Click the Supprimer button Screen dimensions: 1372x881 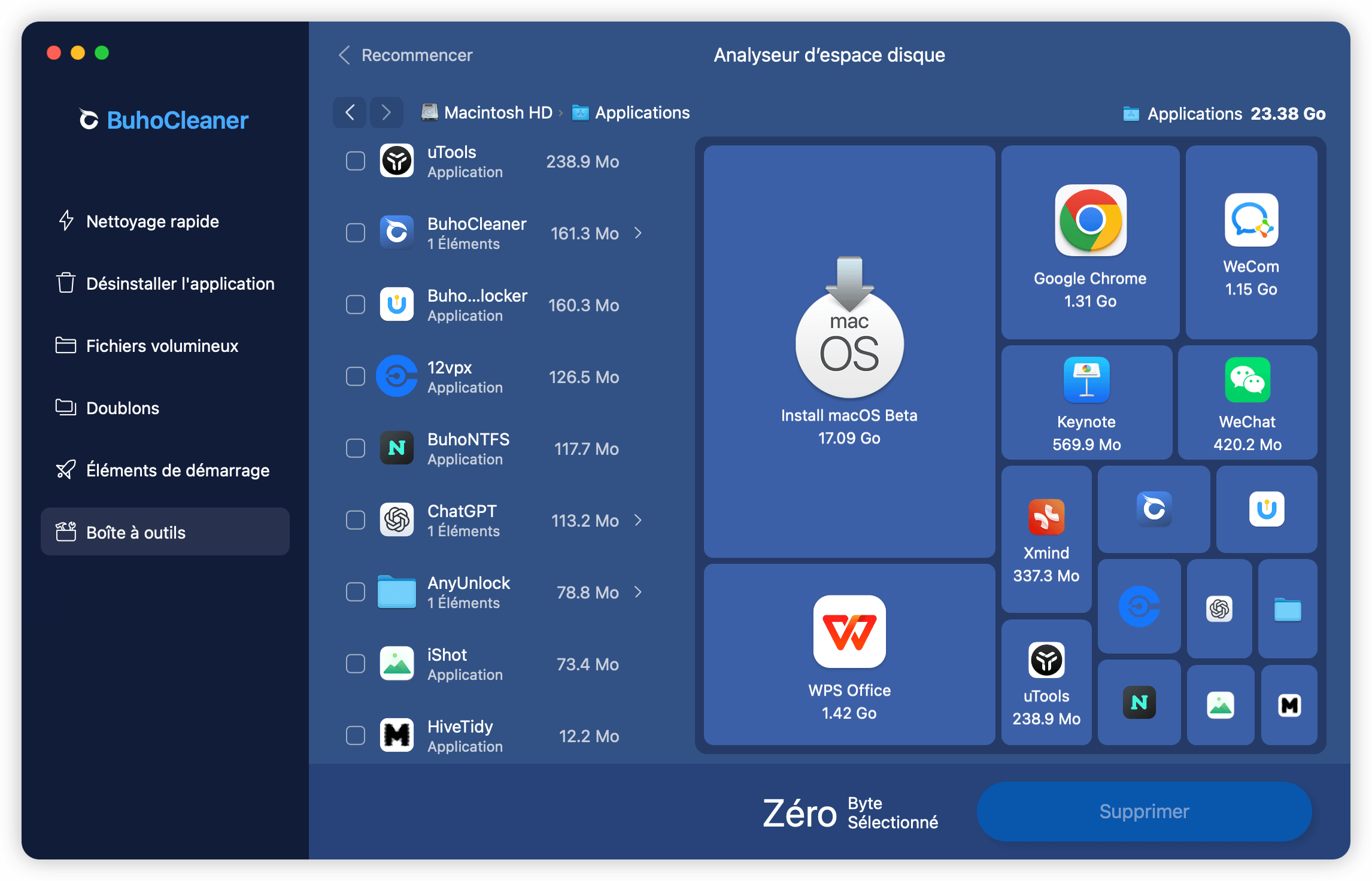1144,811
